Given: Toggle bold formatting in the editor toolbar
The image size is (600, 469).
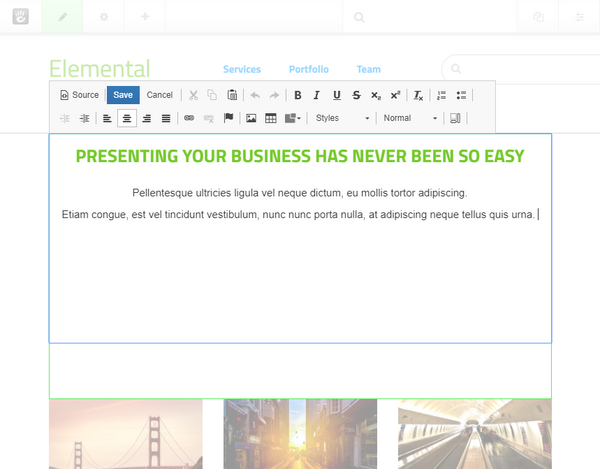Looking at the screenshot, I should [297, 95].
